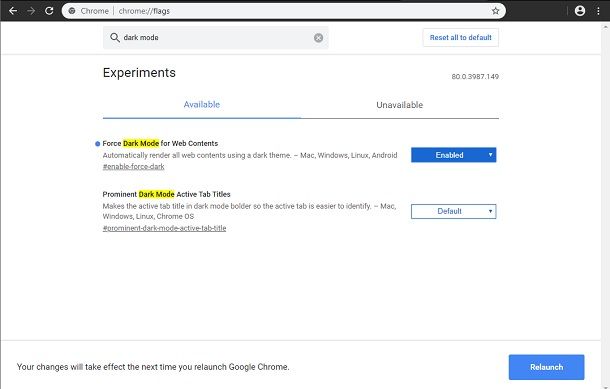The image size is (610, 389).
Task: Click the site info icon in address bar
Action: click(x=72, y=11)
